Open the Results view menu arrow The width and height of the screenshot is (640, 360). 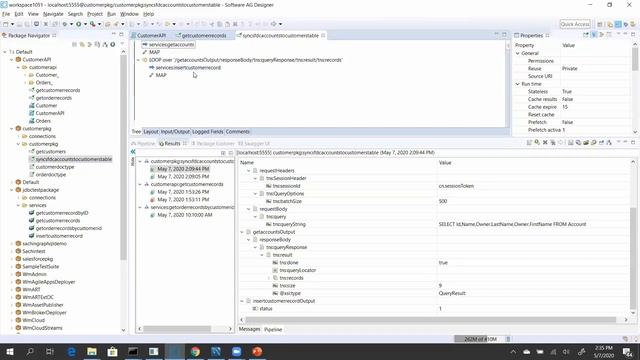pos(618,142)
